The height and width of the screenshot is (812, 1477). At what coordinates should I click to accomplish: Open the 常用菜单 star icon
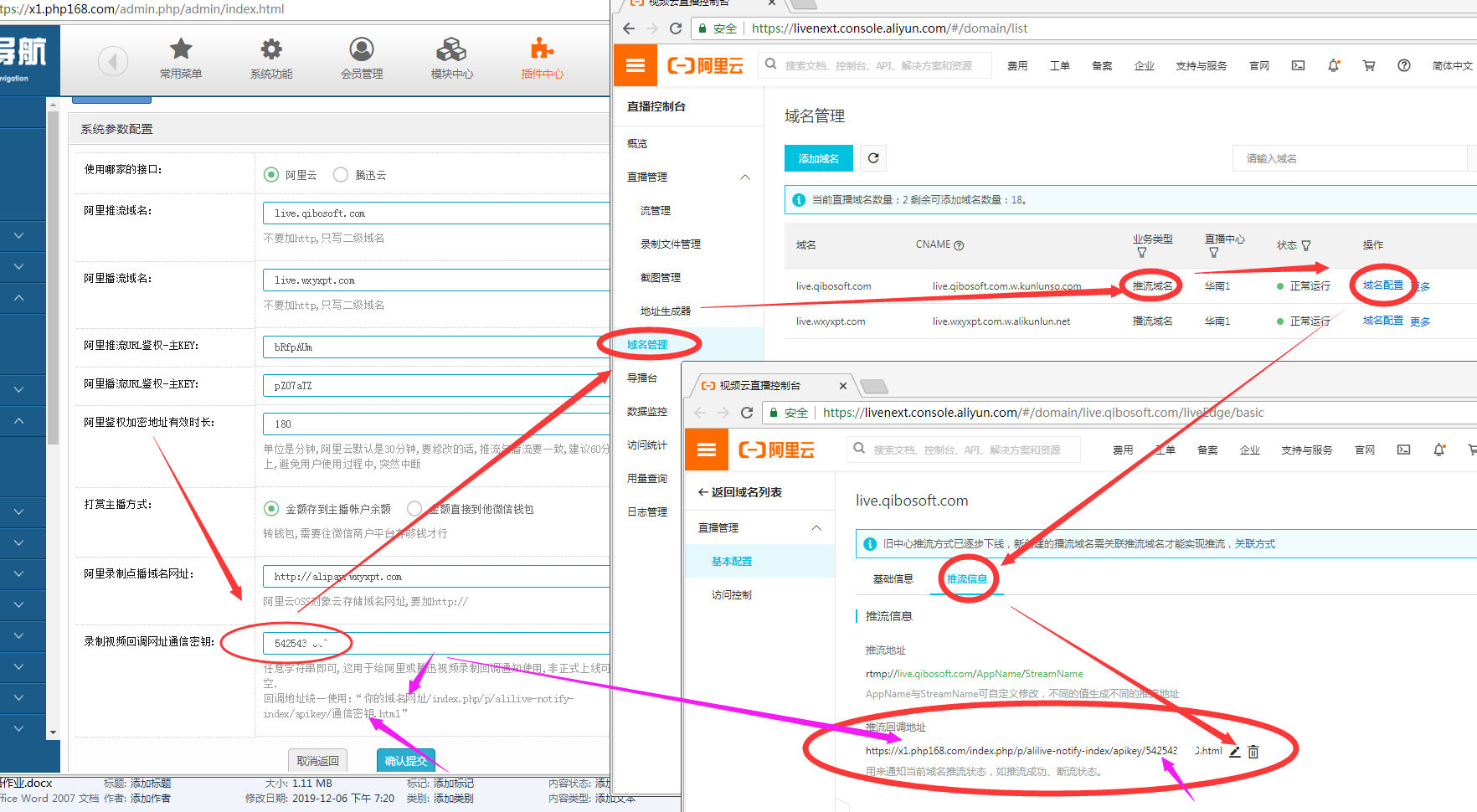[x=181, y=50]
